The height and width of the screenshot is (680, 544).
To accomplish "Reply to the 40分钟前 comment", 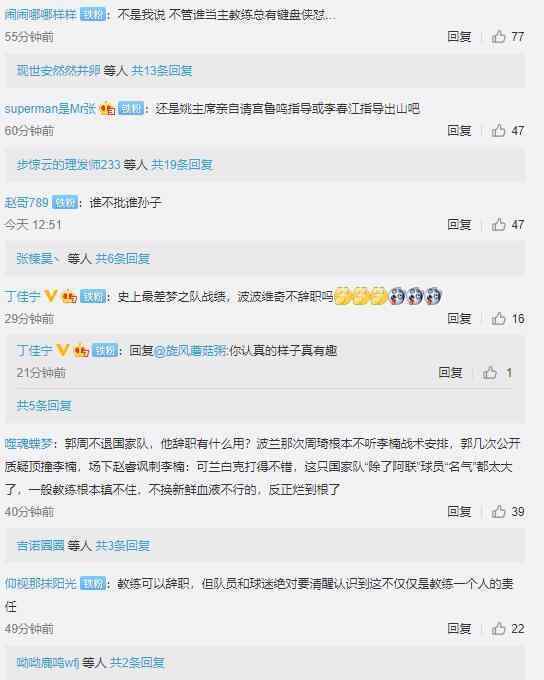I will point(459,511).
